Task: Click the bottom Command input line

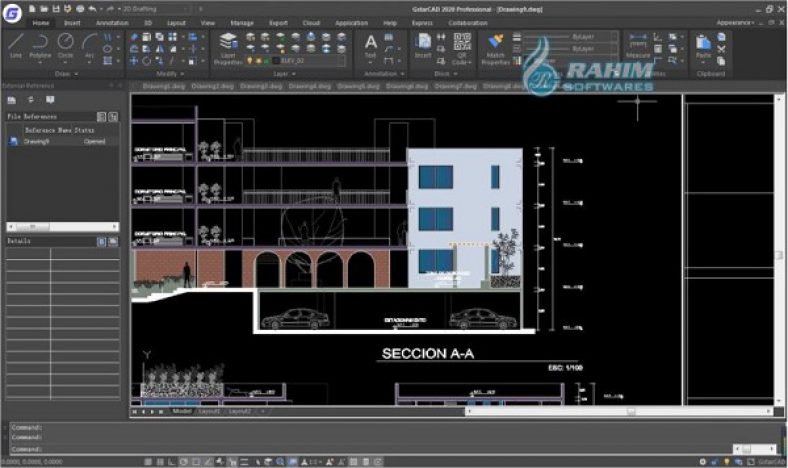Action: click(372, 449)
